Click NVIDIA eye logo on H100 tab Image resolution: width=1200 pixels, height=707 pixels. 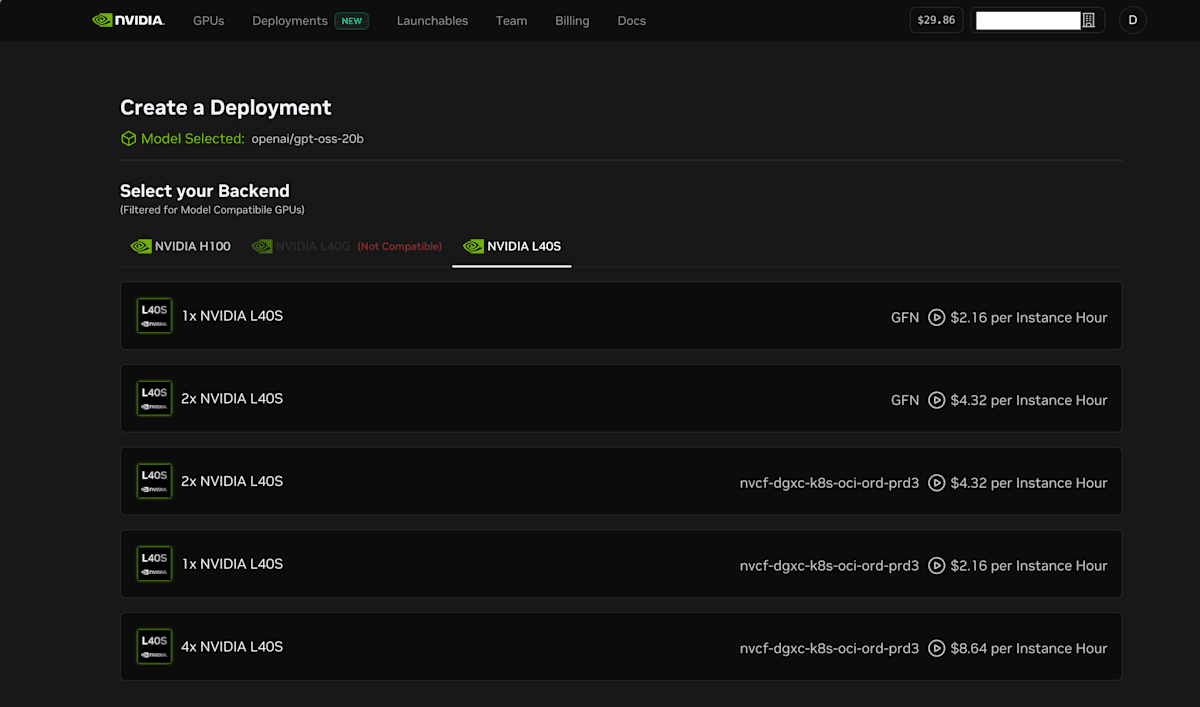coord(141,246)
